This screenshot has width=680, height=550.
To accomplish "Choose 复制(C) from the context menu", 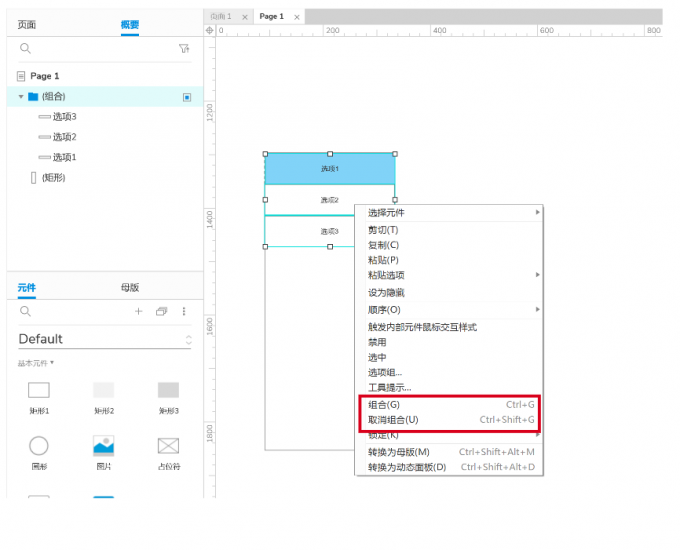I will (449, 245).
